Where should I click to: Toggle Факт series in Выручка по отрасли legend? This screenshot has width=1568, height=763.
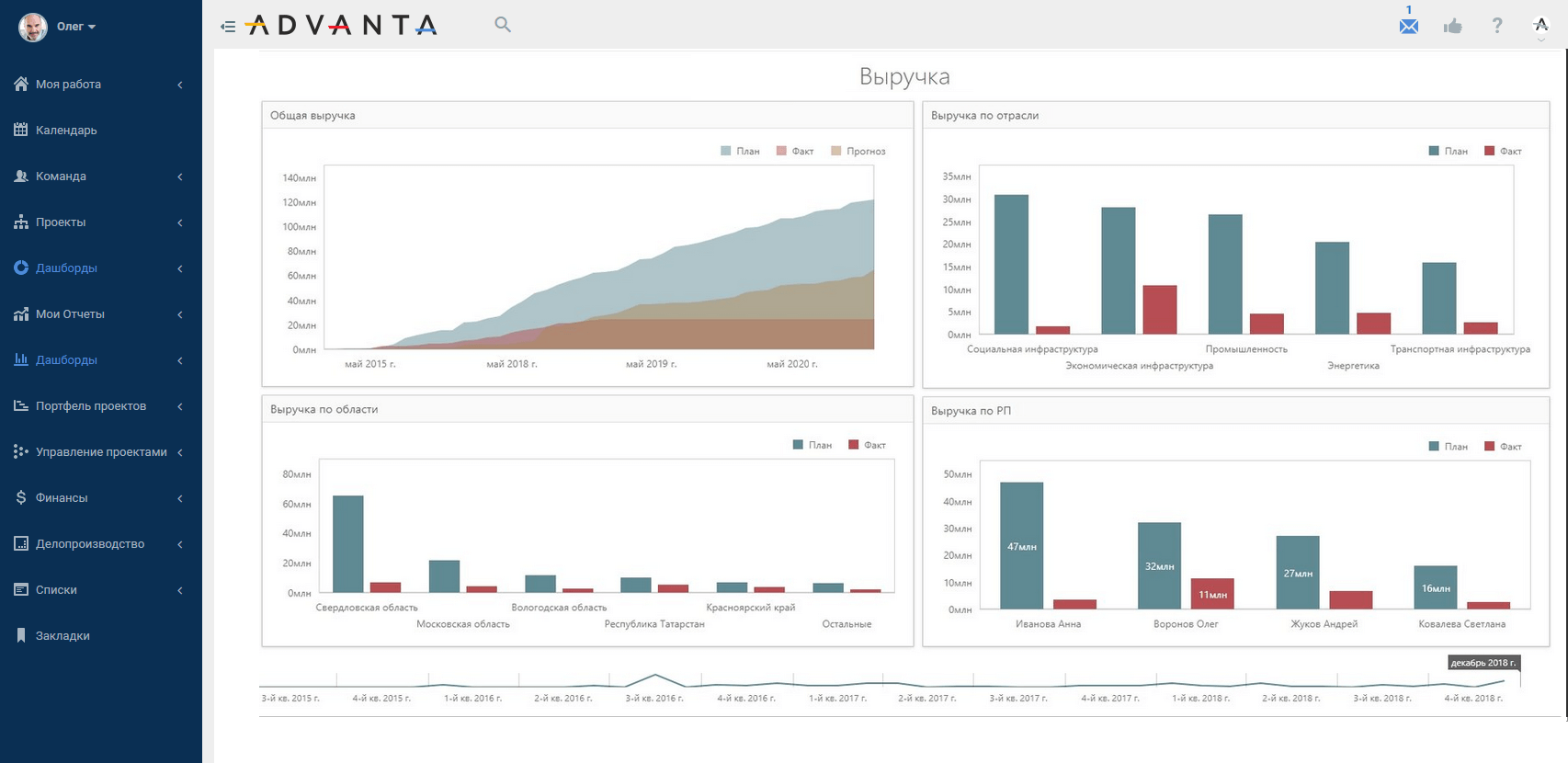pyautogui.click(x=1504, y=151)
